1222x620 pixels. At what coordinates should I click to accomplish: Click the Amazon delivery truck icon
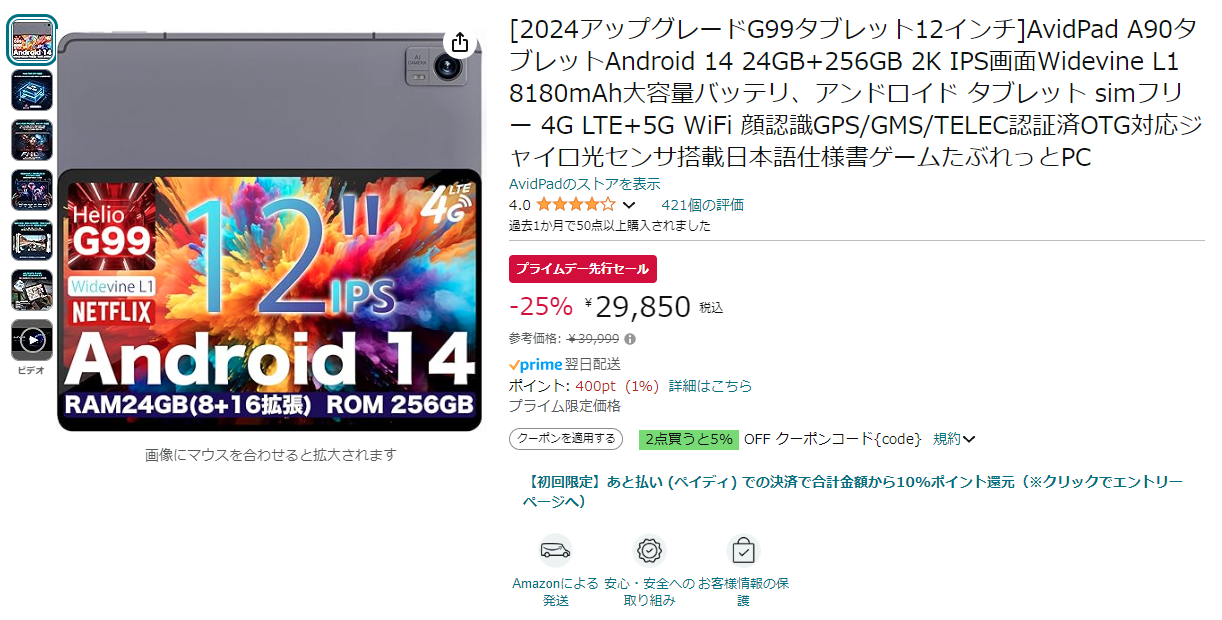click(x=555, y=550)
